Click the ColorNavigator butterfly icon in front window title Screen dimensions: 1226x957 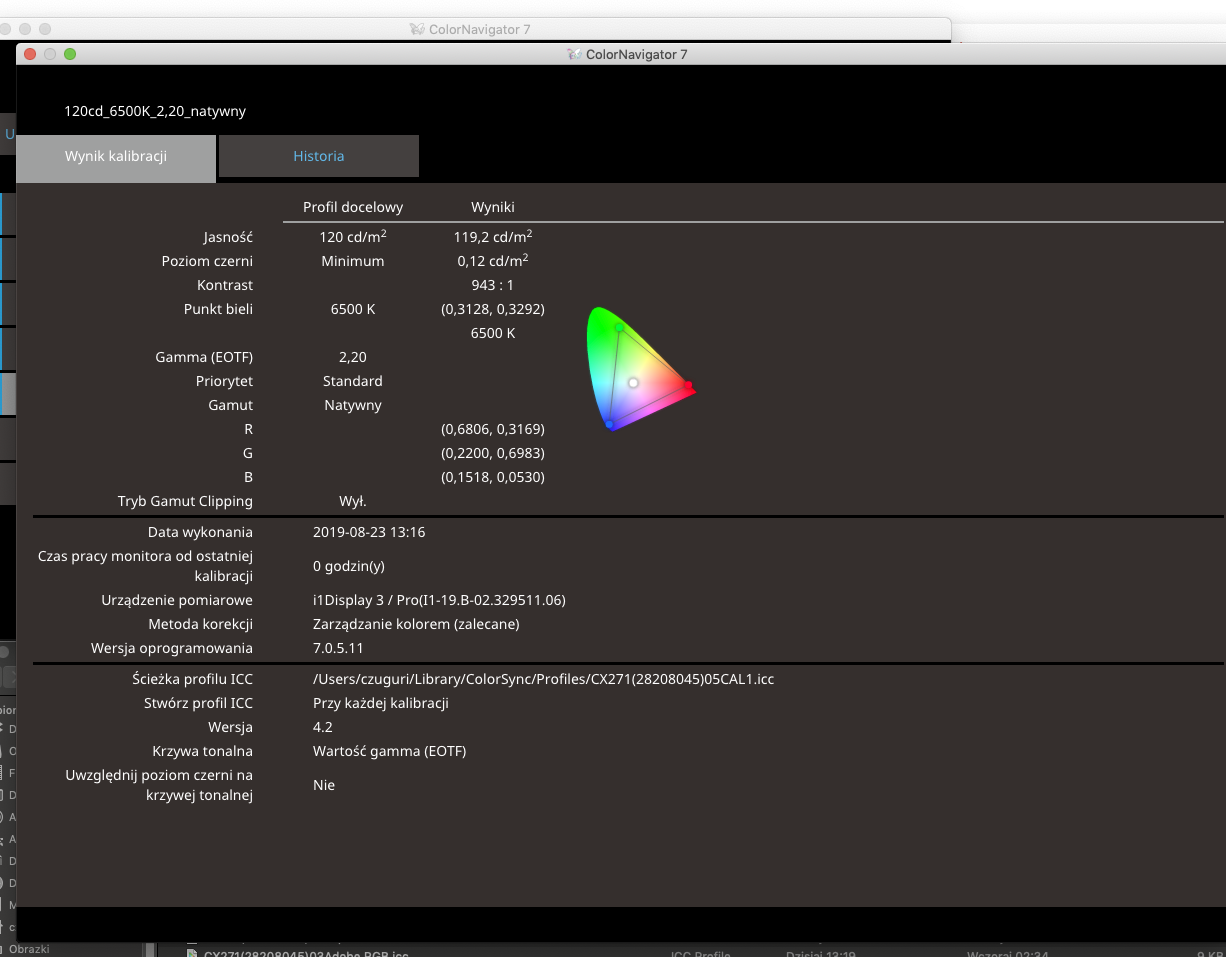[x=574, y=55]
